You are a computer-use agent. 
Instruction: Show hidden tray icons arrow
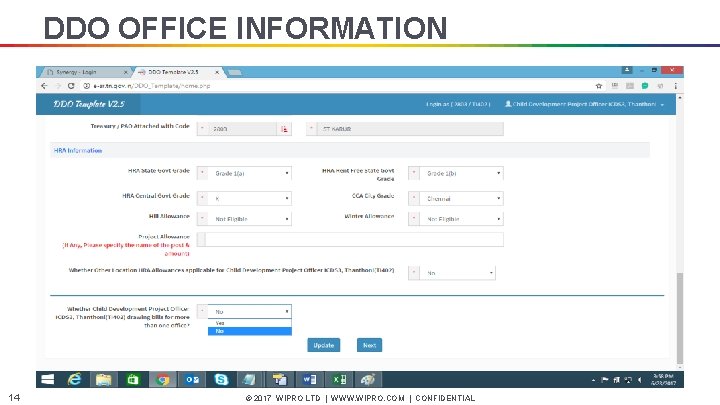593,380
